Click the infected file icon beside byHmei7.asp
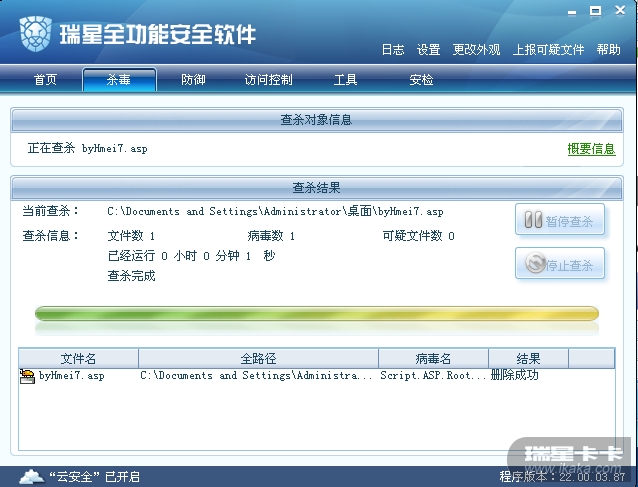The image size is (638, 487). (x=27, y=376)
